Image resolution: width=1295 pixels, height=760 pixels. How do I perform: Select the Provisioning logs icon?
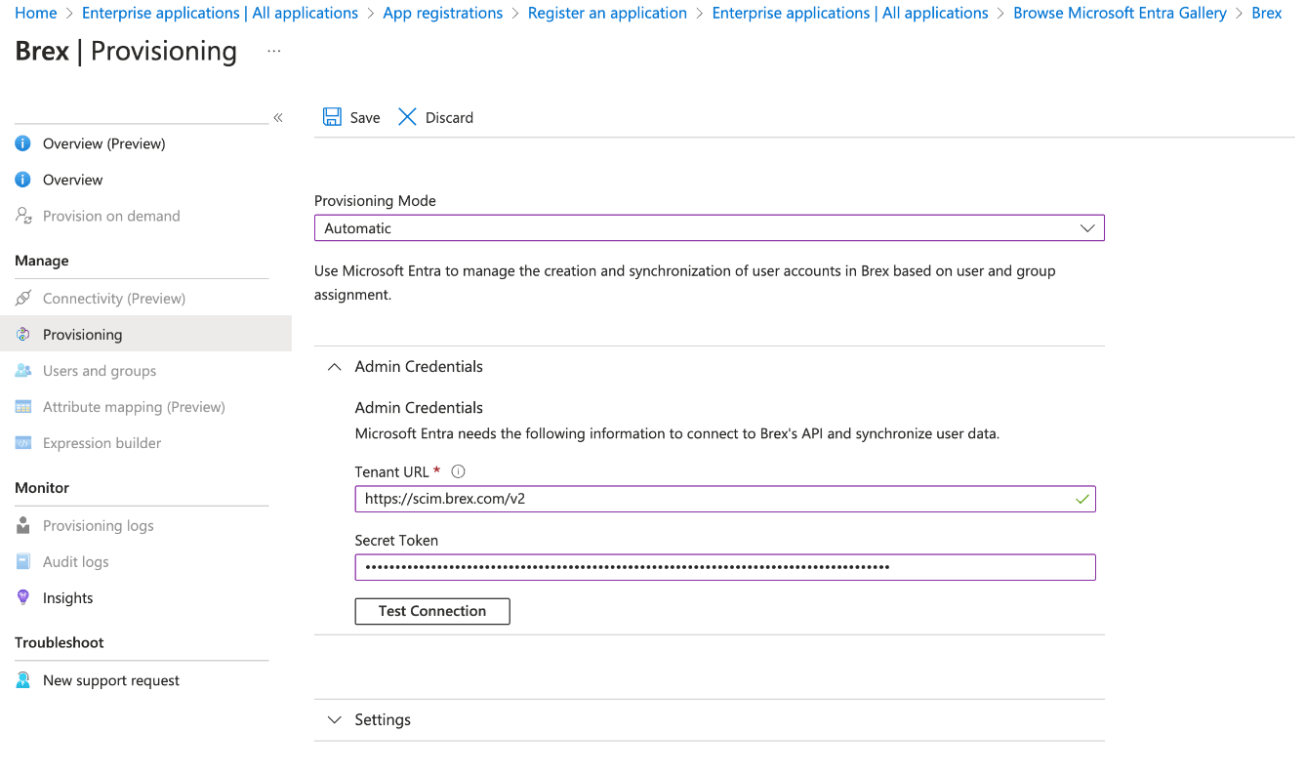[x=25, y=525]
